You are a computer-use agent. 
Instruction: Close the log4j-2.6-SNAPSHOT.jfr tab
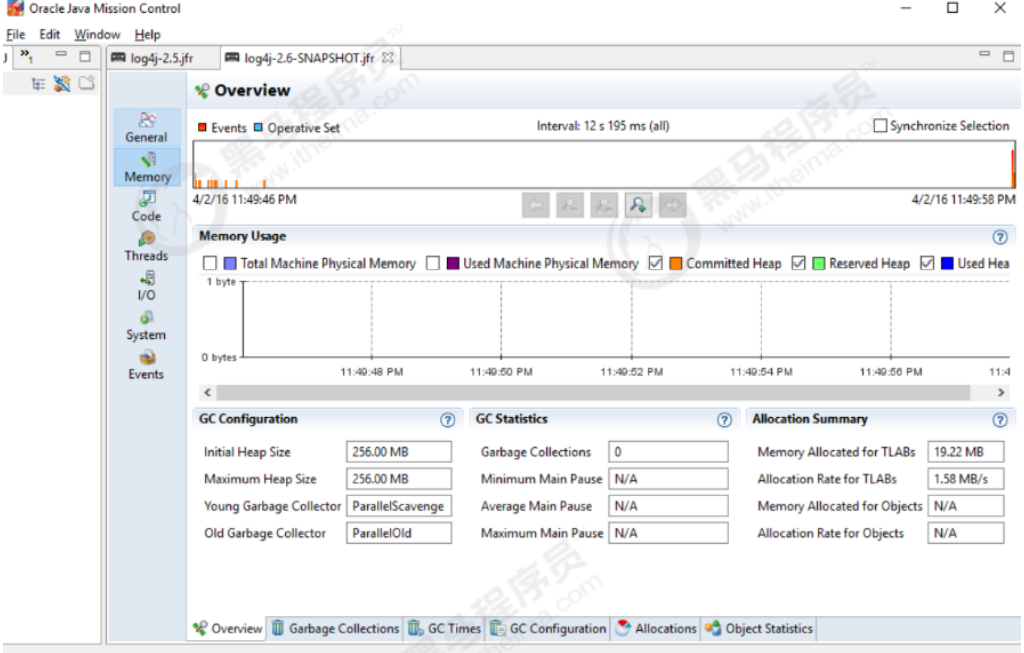click(388, 57)
